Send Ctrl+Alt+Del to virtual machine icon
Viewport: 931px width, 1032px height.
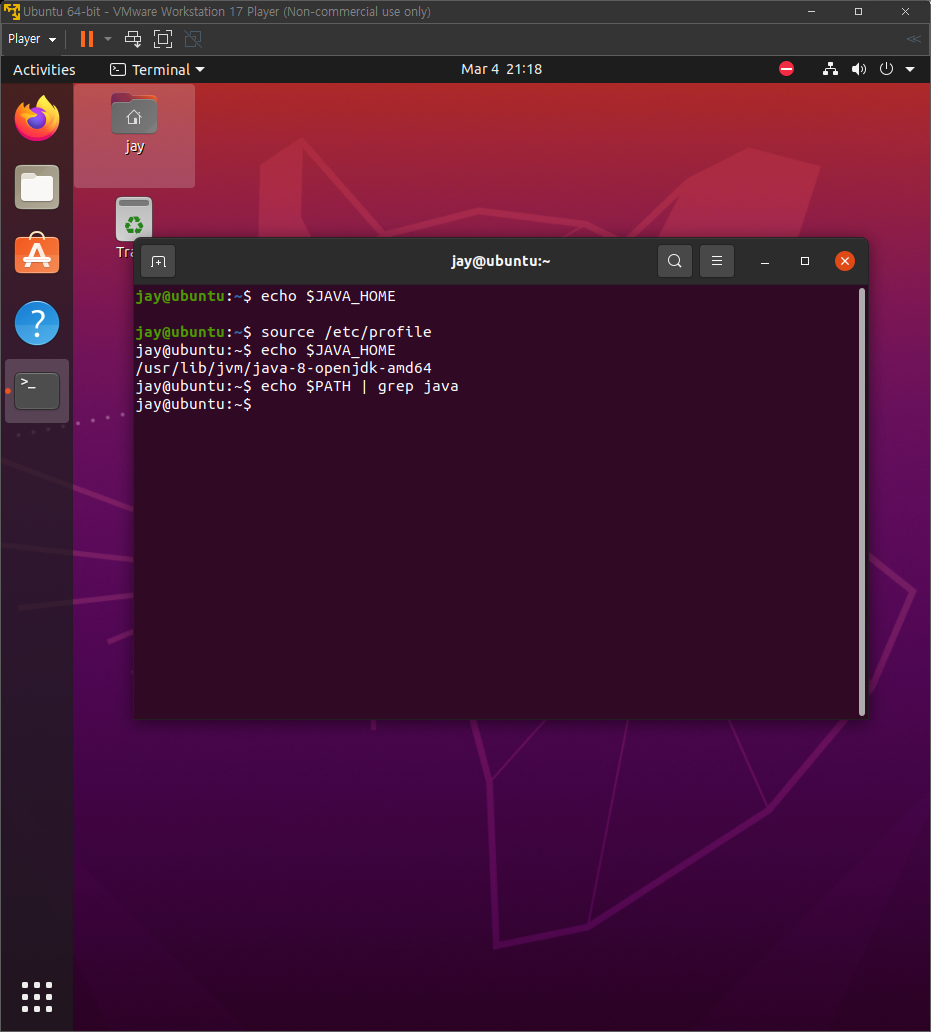click(133, 39)
